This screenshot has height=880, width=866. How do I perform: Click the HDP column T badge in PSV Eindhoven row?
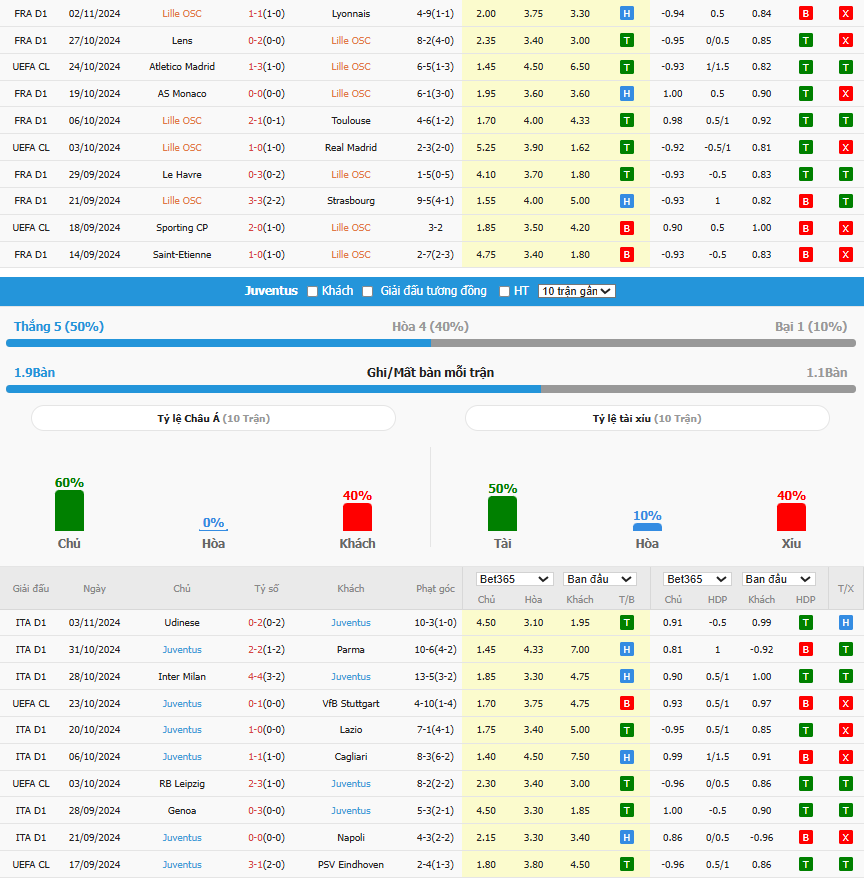[x=805, y=864]
